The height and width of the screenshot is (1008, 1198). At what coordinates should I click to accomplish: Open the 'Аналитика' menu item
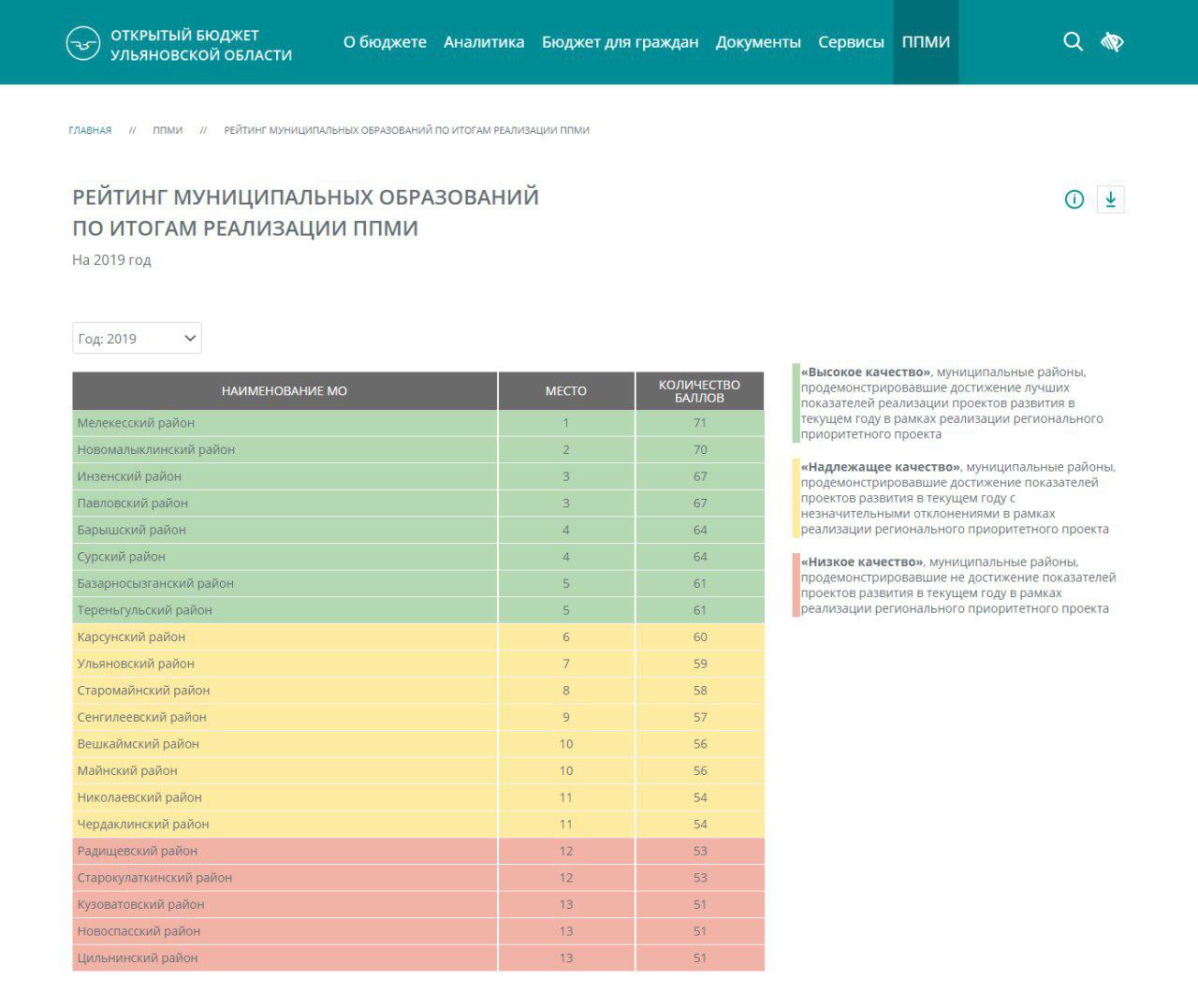(484, 42)
